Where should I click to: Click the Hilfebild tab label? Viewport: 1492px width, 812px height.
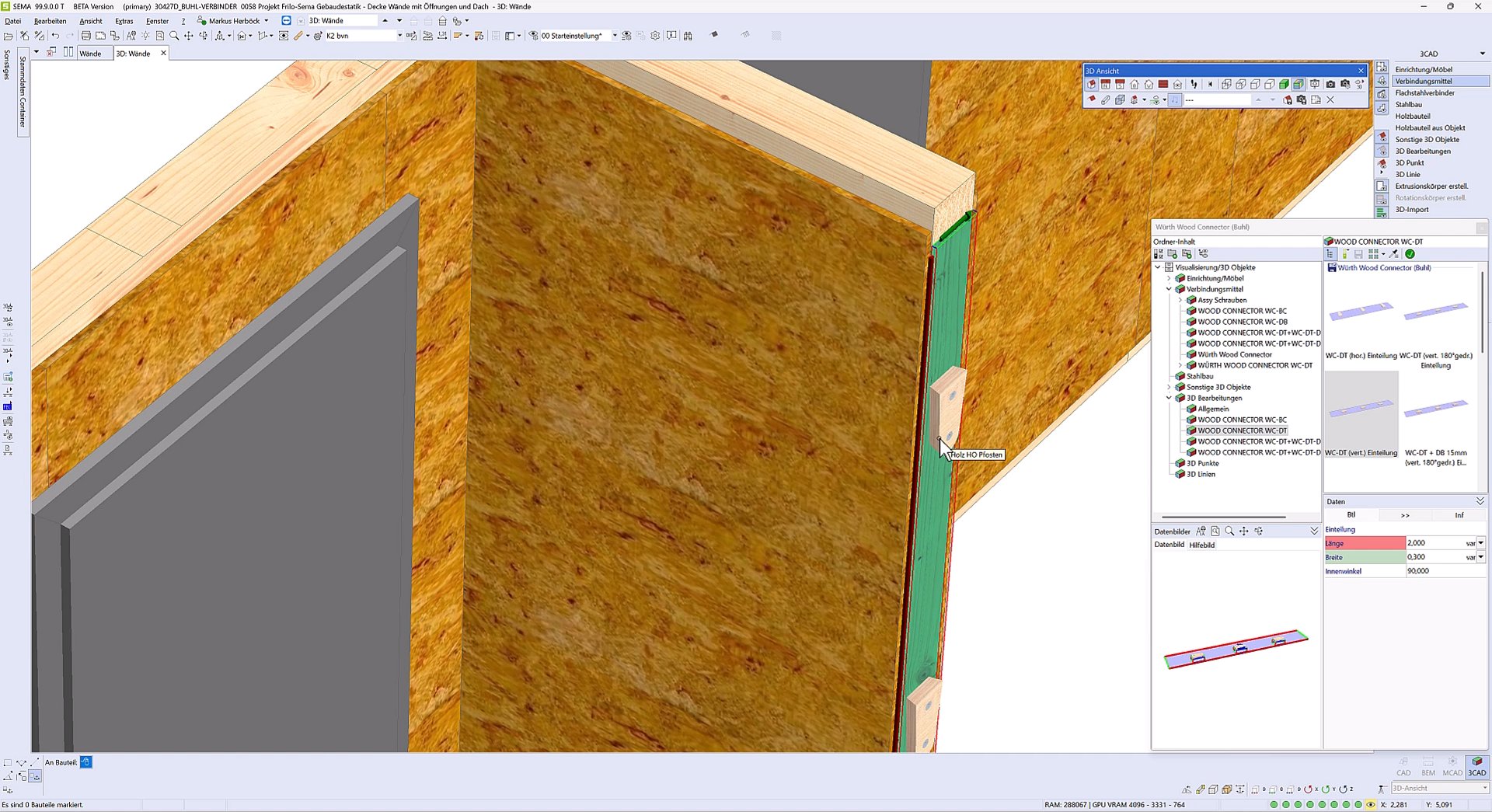[x=1201, y=545]
